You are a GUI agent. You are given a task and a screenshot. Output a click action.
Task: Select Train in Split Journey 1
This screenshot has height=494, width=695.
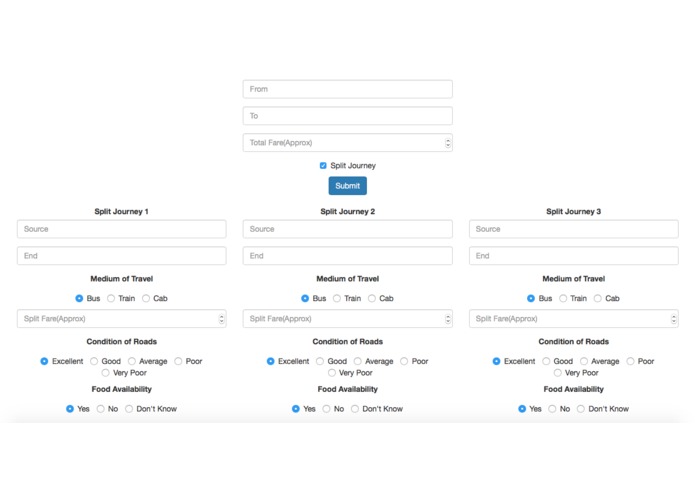point(111,299)
